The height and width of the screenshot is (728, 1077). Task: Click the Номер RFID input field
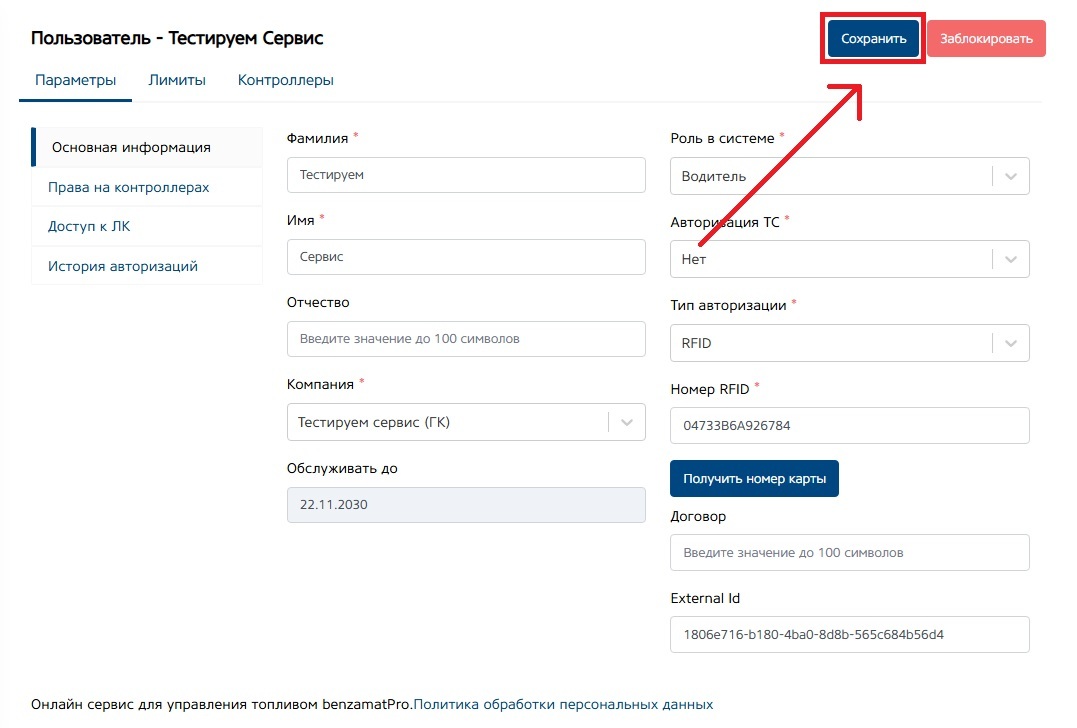(849, 425)
